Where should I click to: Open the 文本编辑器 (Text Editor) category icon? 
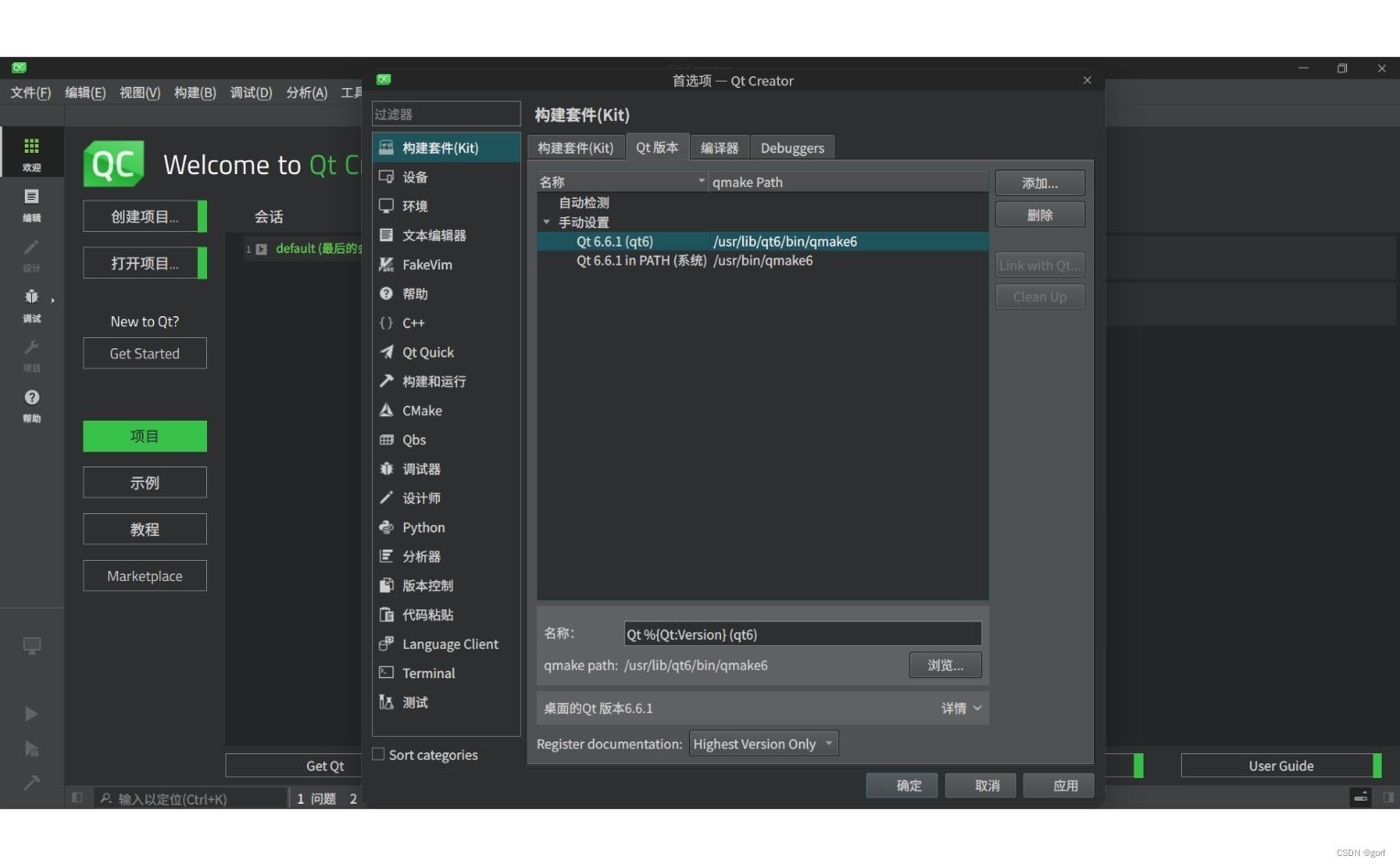[x=386, y=236]
